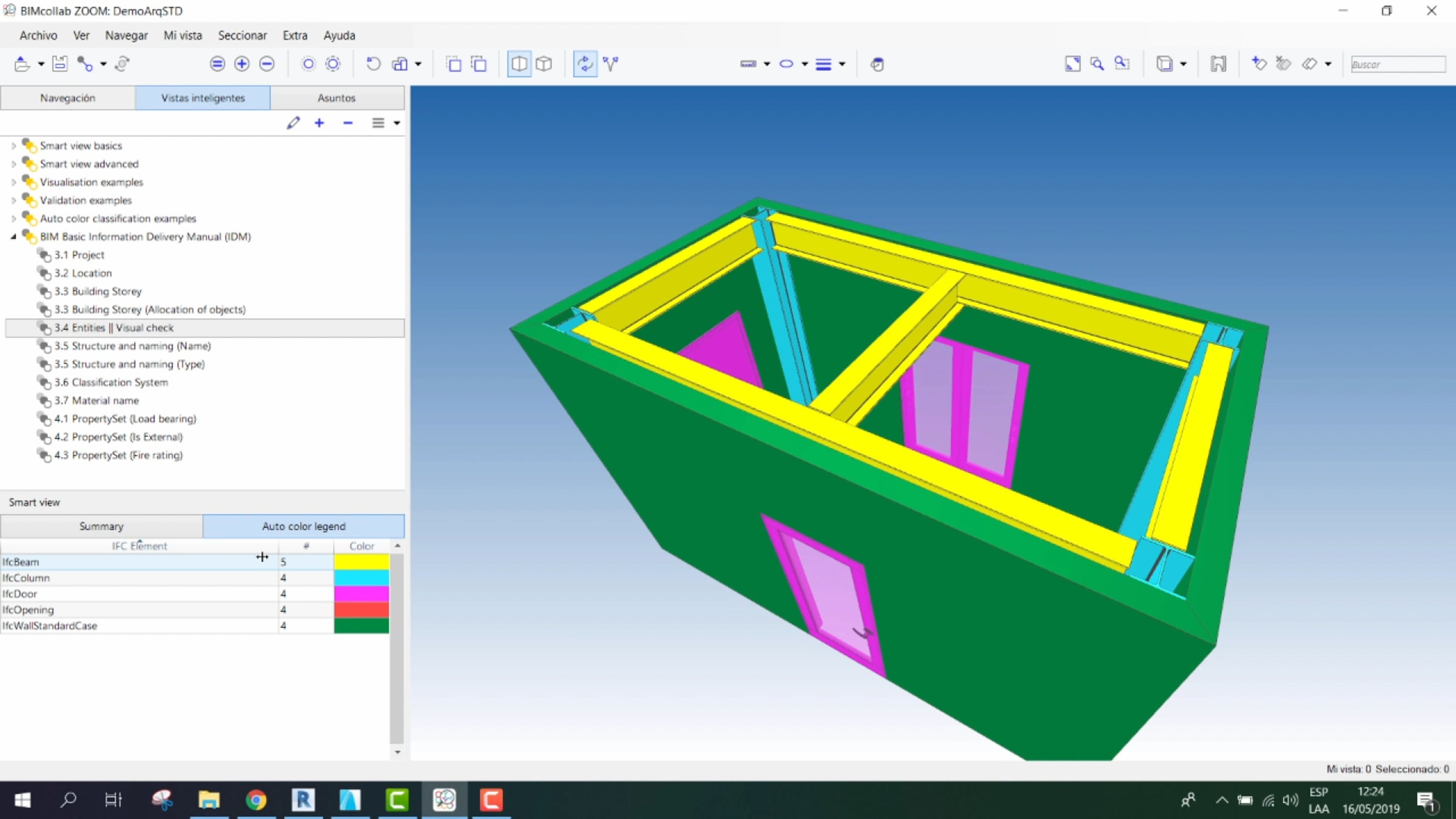The height and width of the screenshot is (819, 1456).
Task: Click the magnifier zoom-to-selection icon
Action: (x=1097, y=64)
